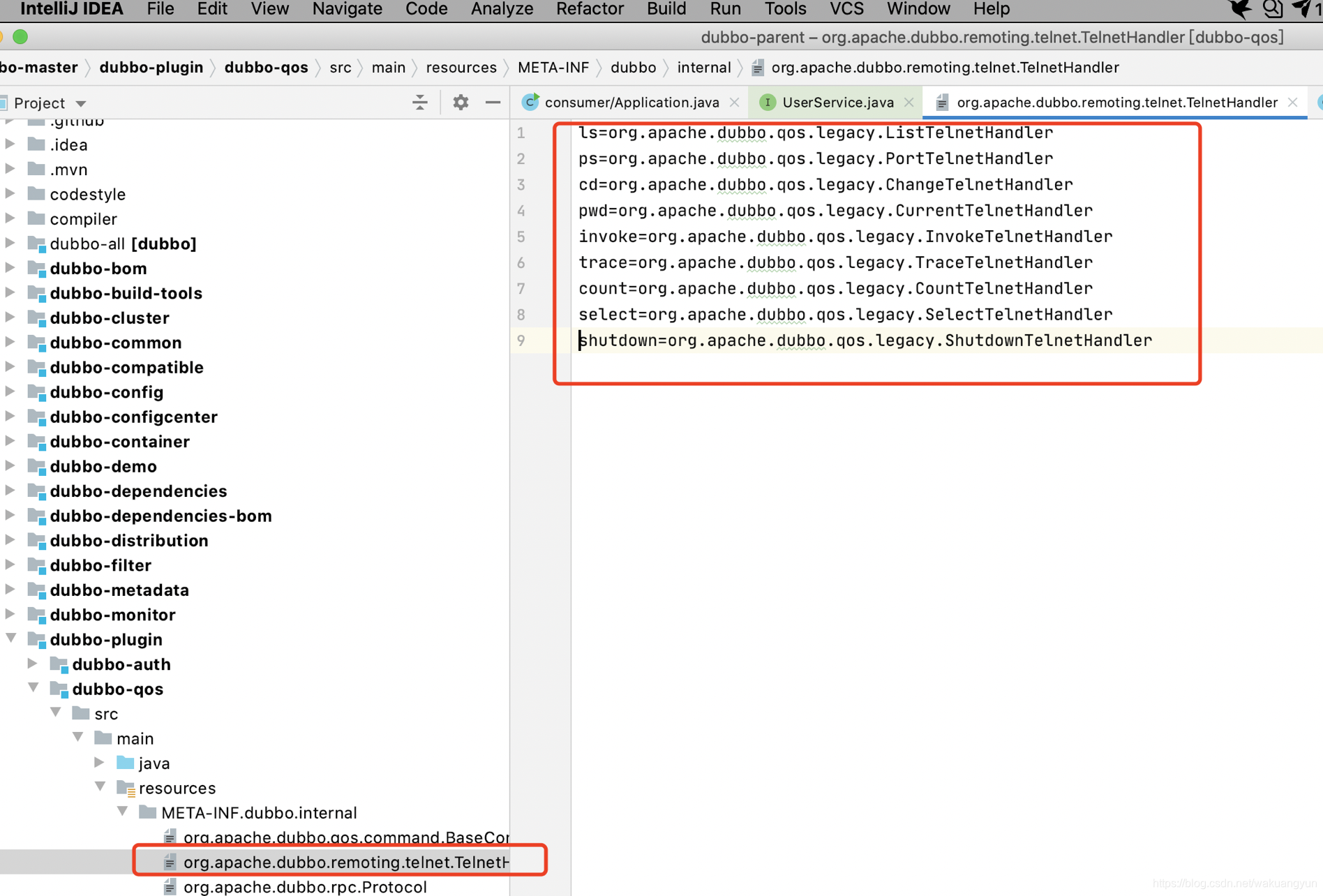1323x896 pixels.
Task: Open the Build menu
Action: coord(666,9)
